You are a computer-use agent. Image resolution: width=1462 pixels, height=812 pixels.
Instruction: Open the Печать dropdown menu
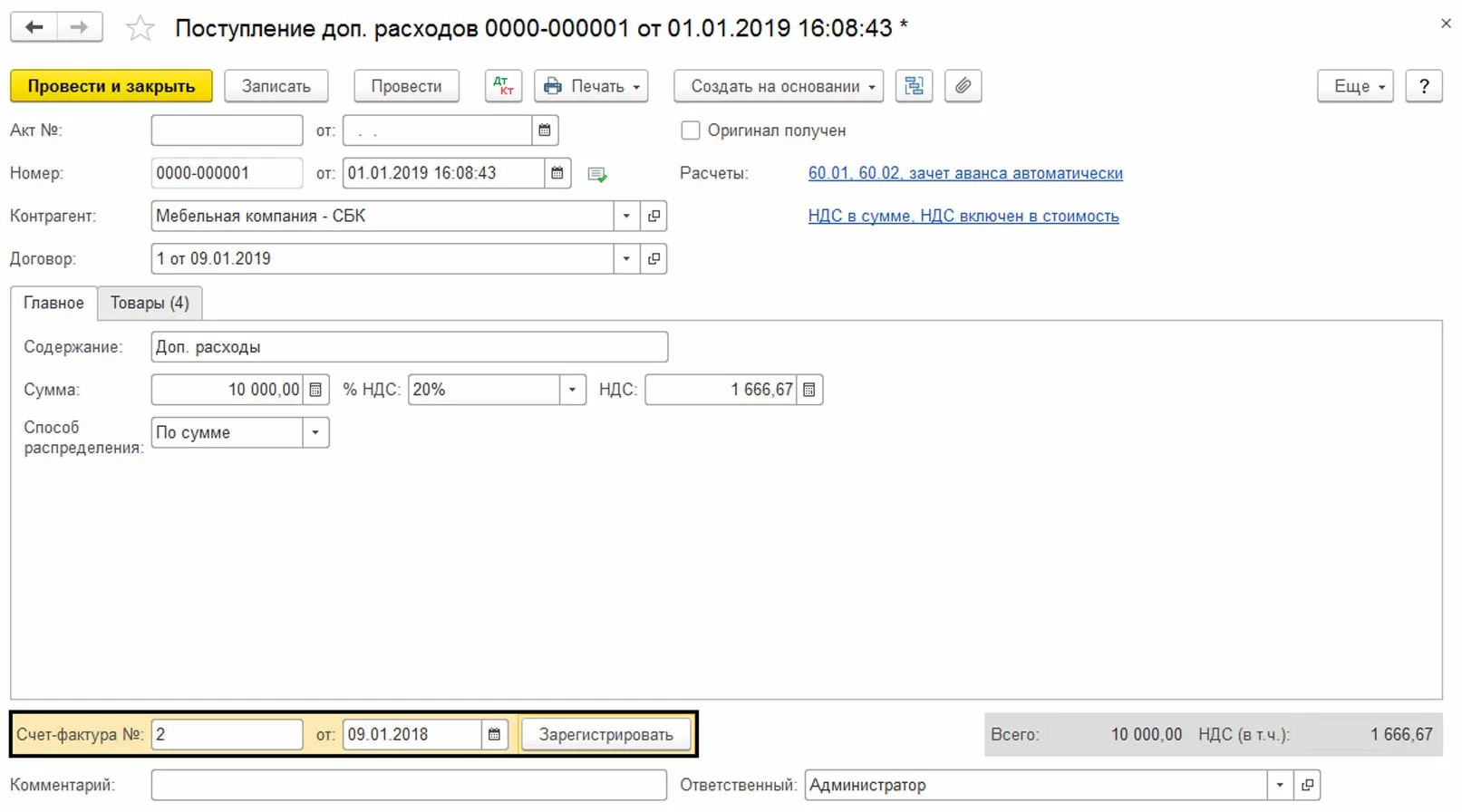pos(591,86)
